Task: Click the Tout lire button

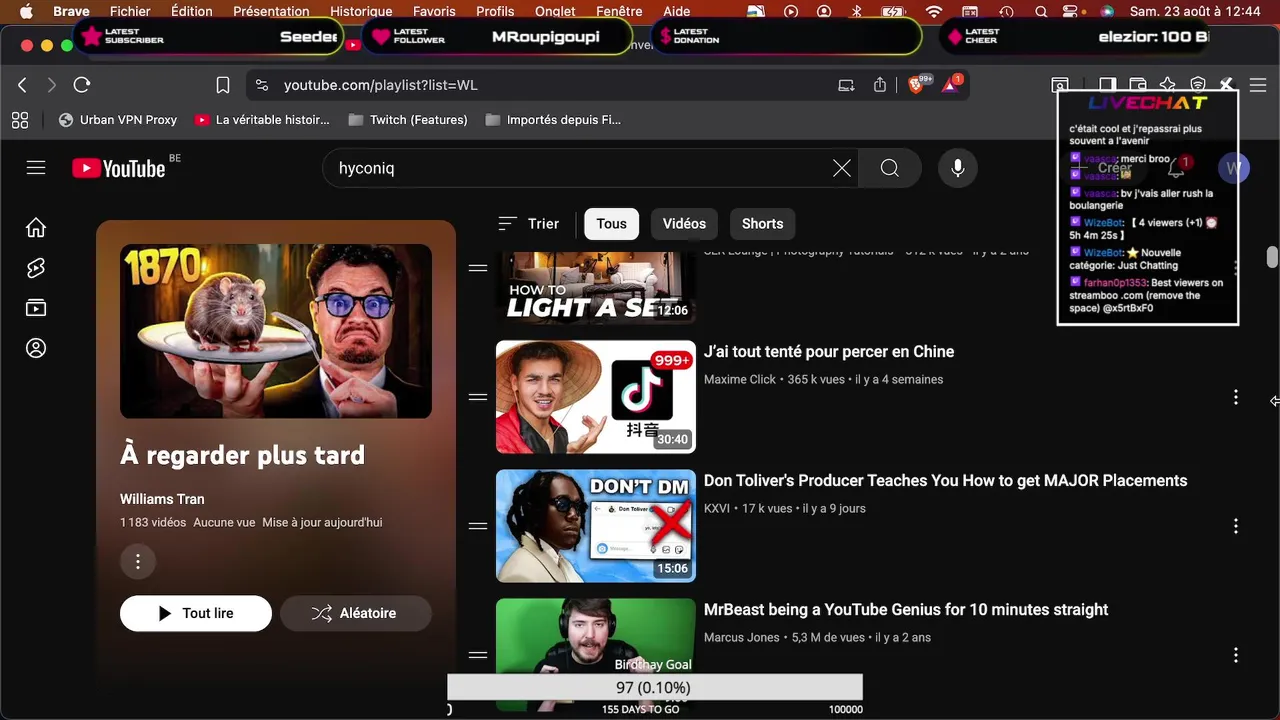Action: click(196, 613)
